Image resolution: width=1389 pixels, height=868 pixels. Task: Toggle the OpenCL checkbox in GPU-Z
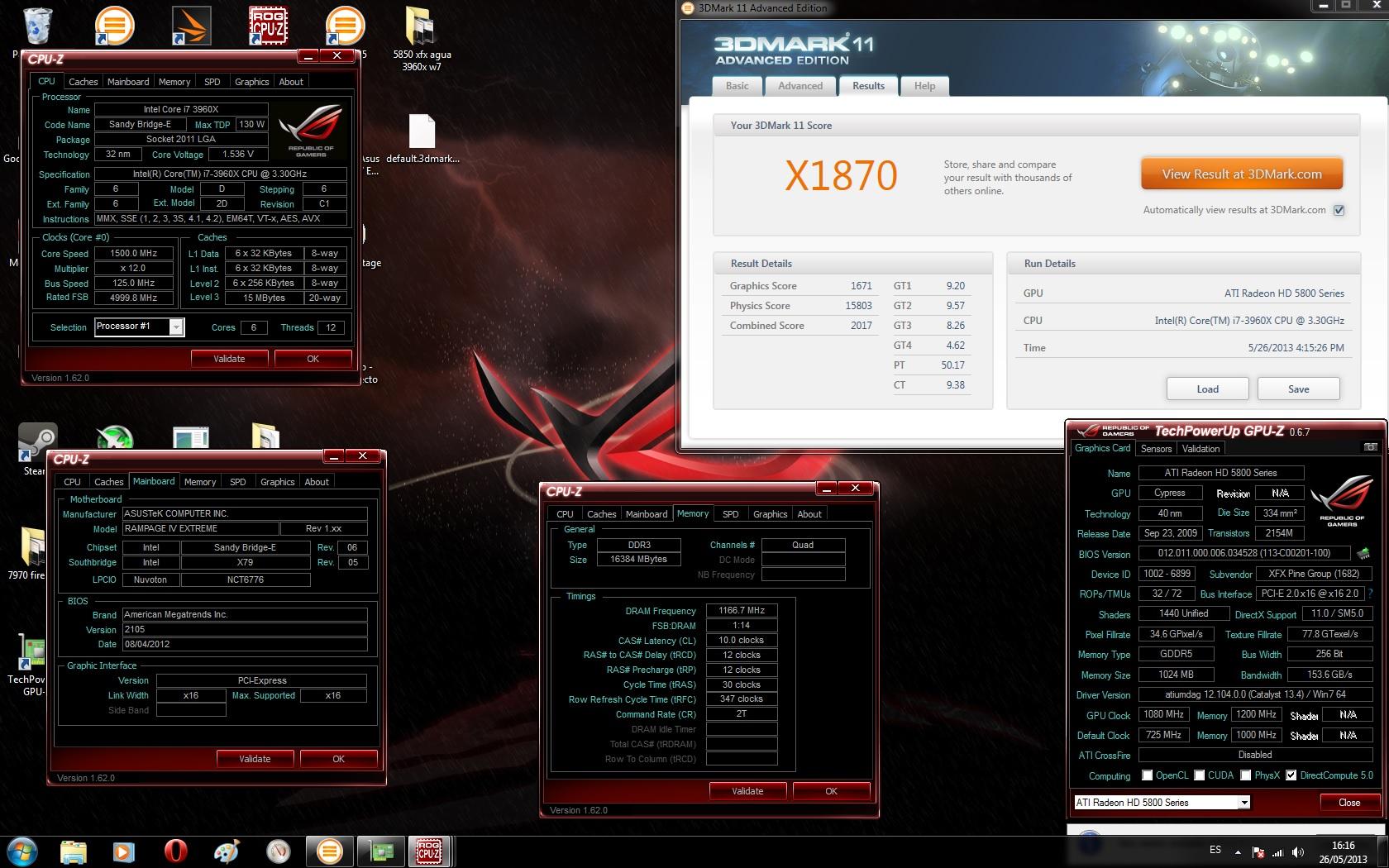1147,775
